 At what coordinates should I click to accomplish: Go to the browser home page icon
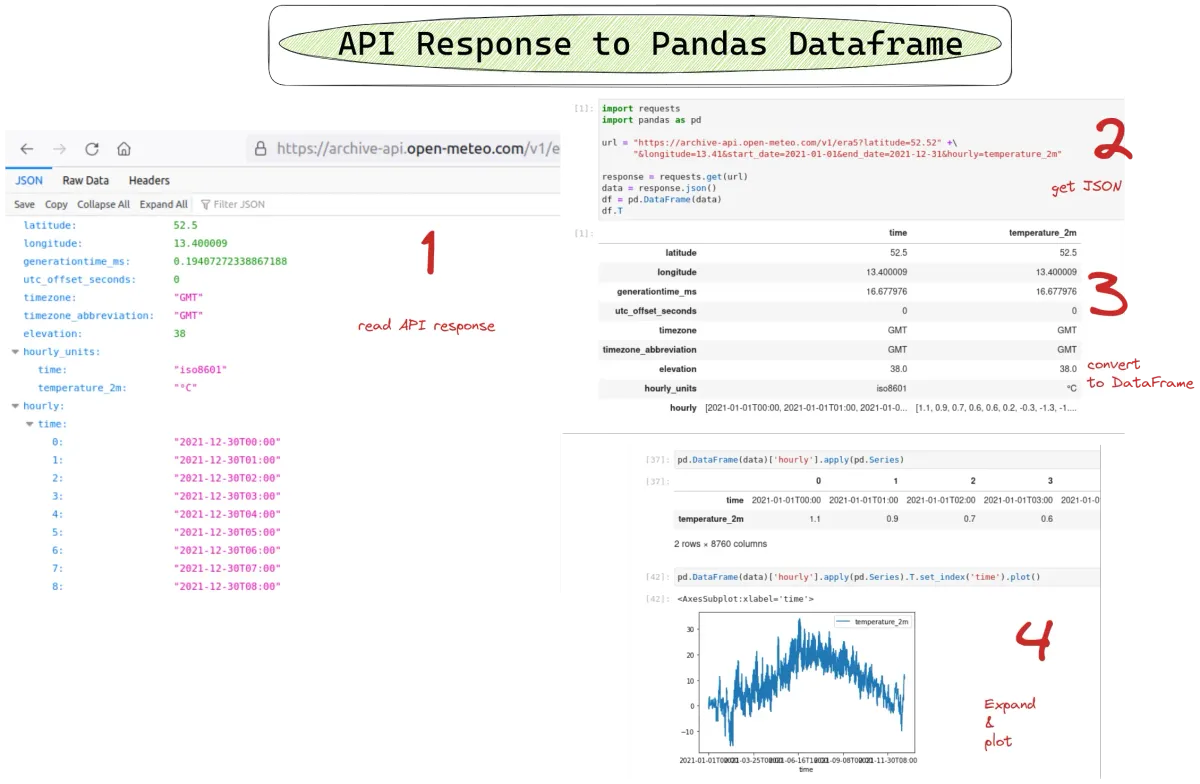[x=124, y=149]
